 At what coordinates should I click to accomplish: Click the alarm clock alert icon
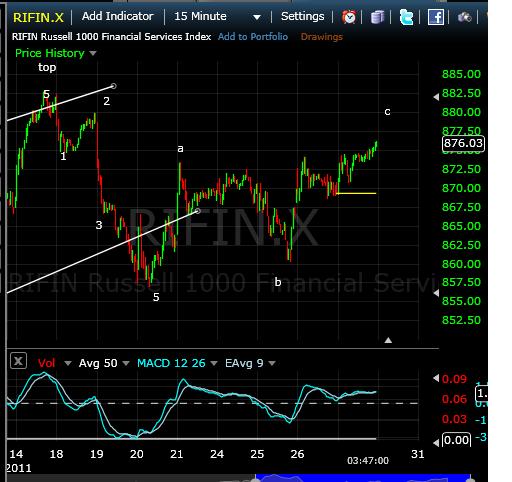[x=349, y=17]
